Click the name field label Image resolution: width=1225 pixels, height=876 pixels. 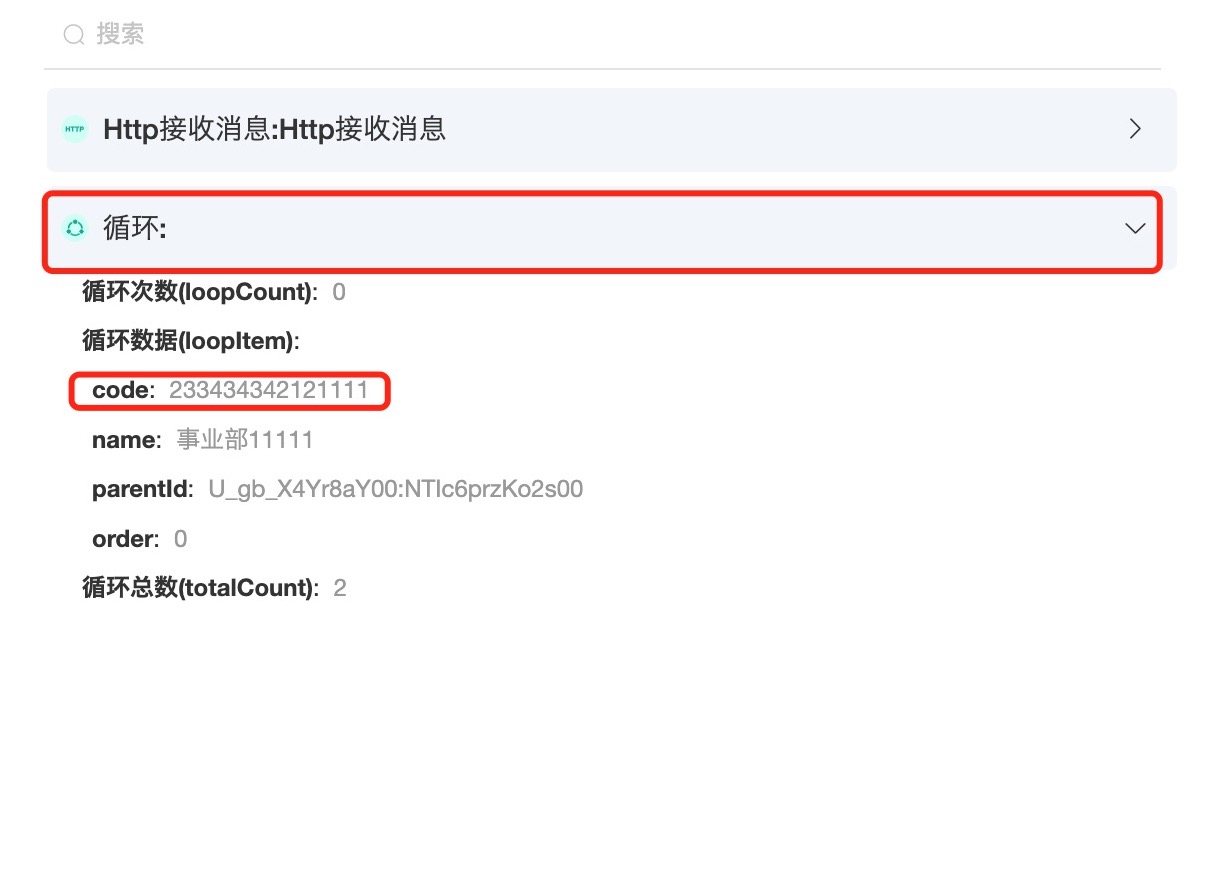(126, 440)
